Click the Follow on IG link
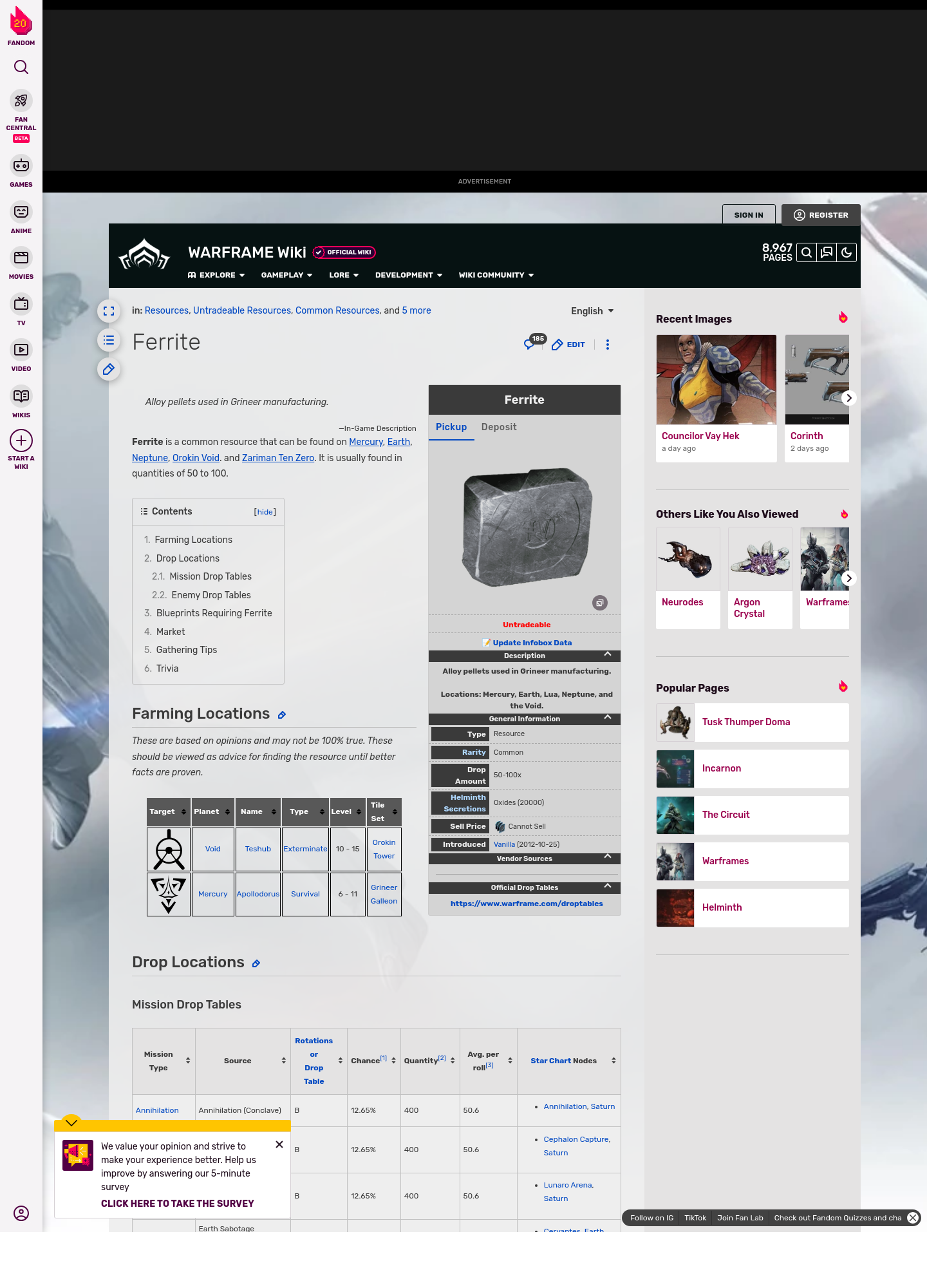Viewport: 927px width, 1288px height. [651, 1218]
